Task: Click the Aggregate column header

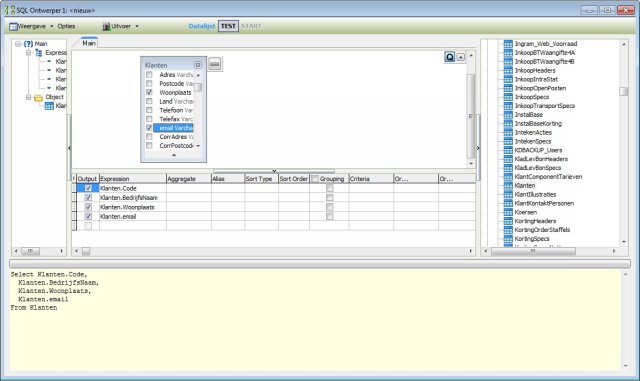Action: tap(189, 179)
